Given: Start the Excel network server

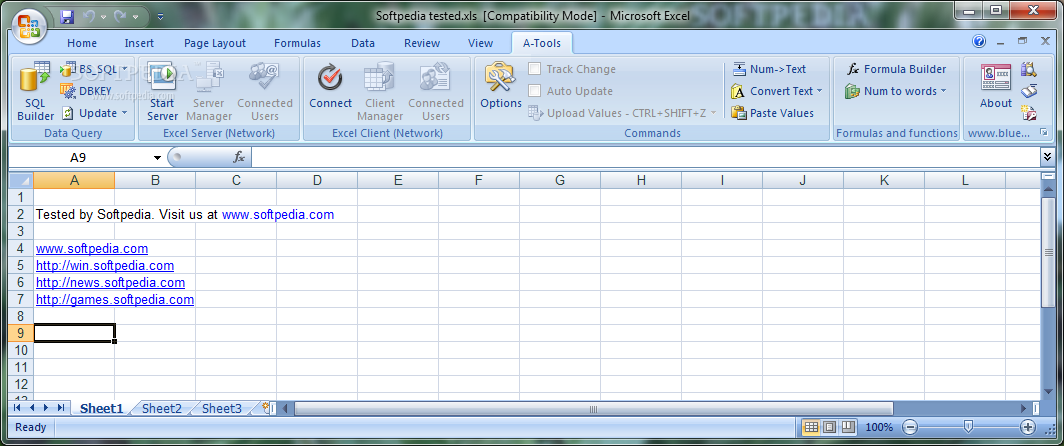Looking at the screenshot, I should [162, 91].
